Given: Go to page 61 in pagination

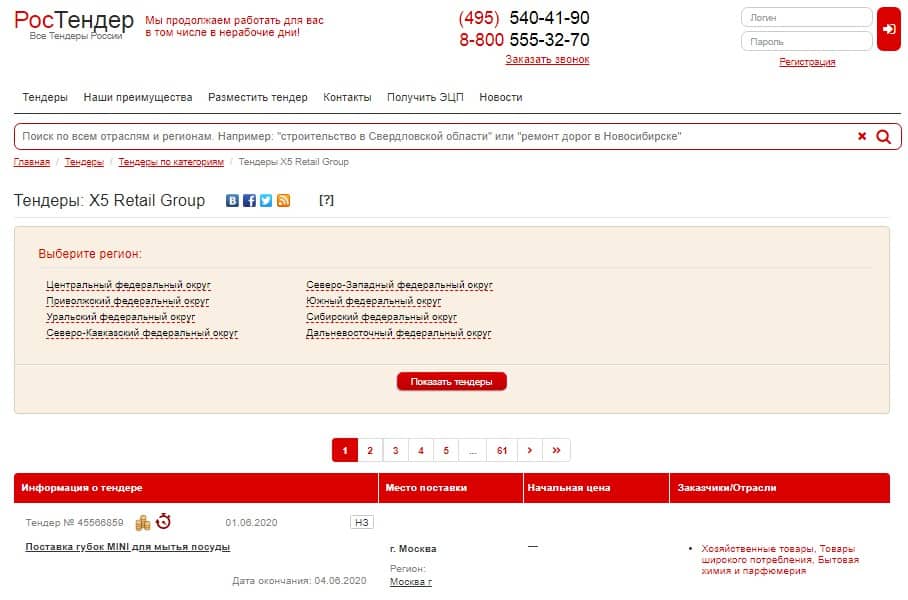Looking at the screenshot, I should 502,450.
